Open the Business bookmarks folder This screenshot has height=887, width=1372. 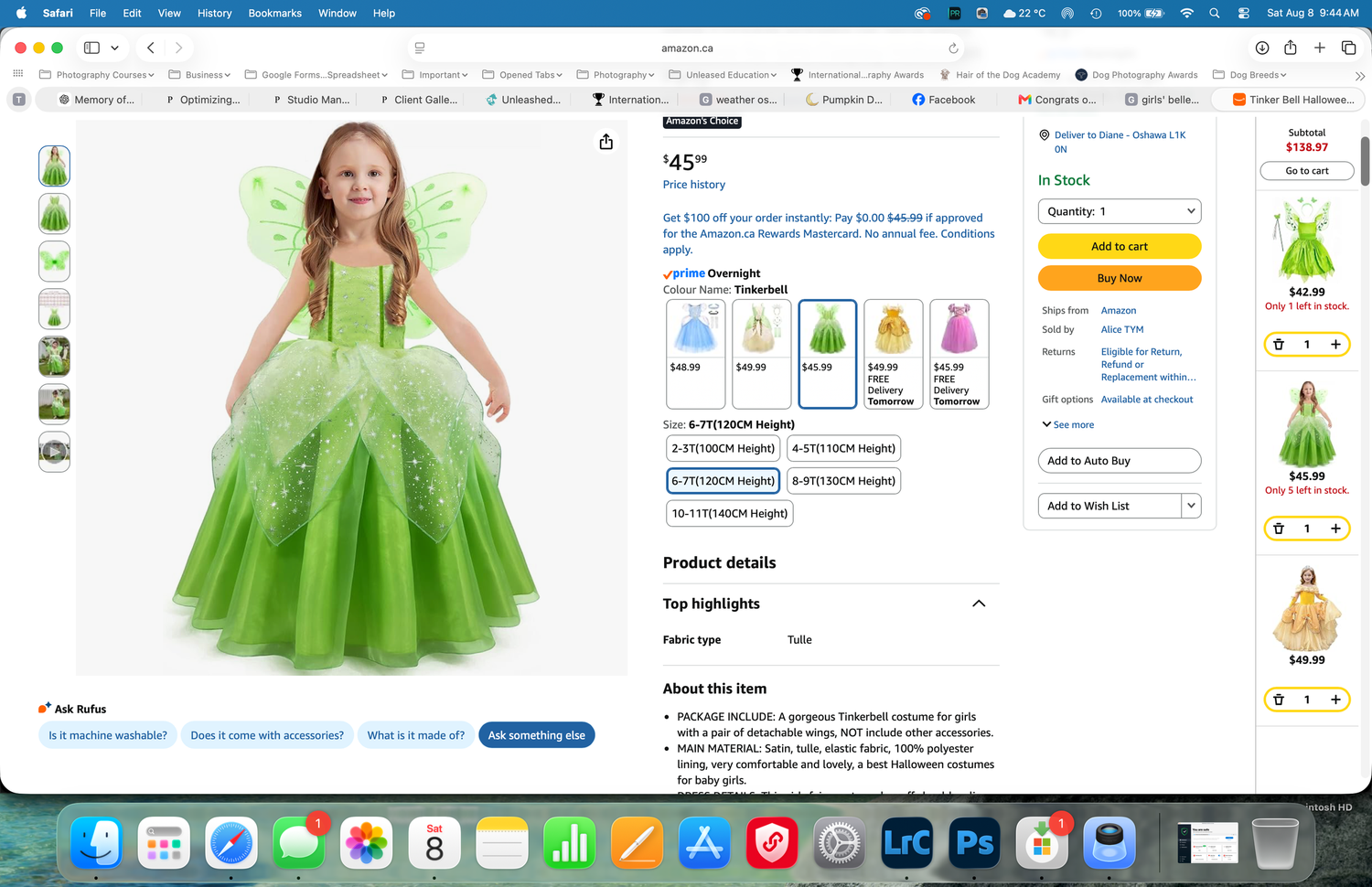tap(199, 75)
